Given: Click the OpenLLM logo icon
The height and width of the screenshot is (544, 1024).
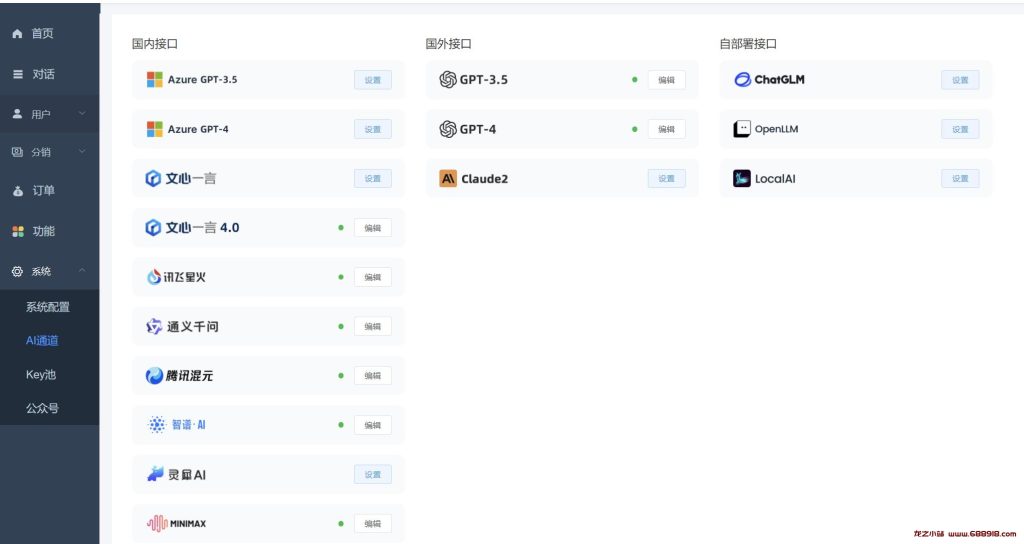Looking at the screenshot, I should coord(742,129).
